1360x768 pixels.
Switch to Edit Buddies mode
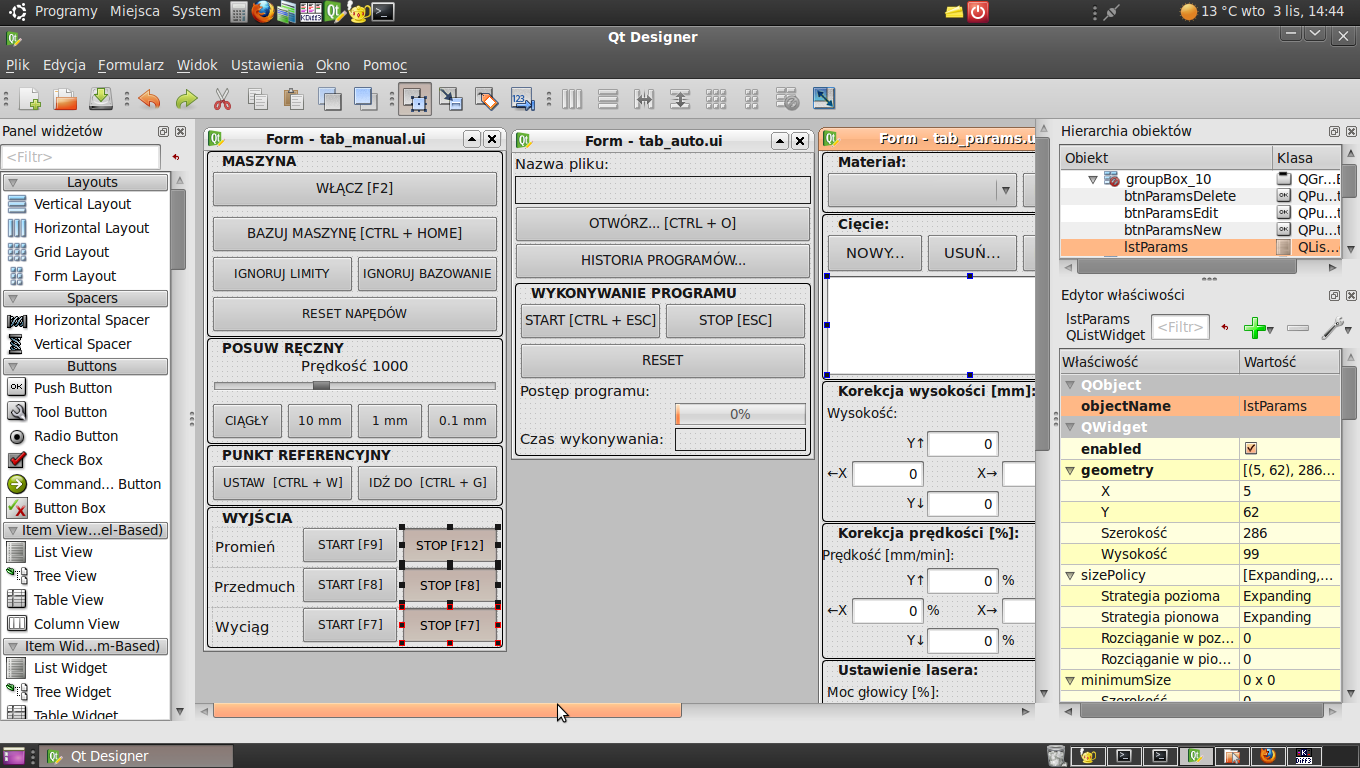point(487,99)
